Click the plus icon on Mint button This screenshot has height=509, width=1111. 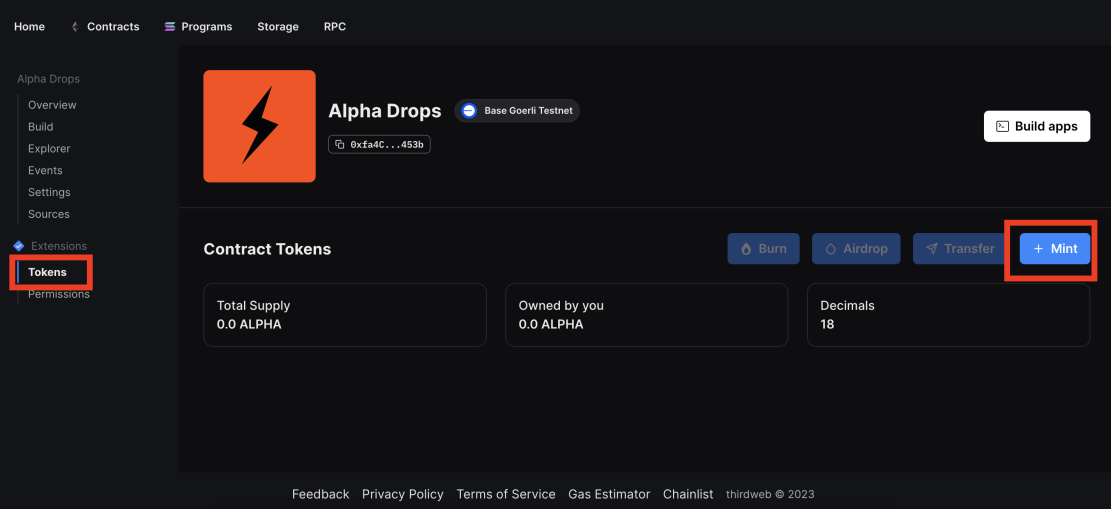(x=1038, y=249)
